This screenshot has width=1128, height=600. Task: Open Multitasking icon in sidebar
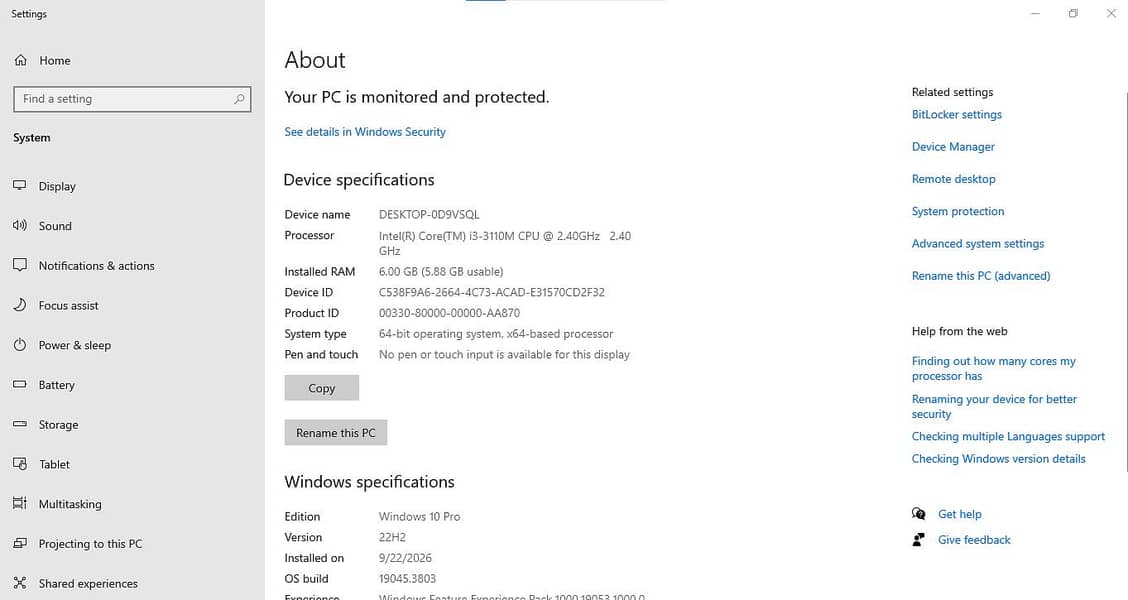[20, 503]
